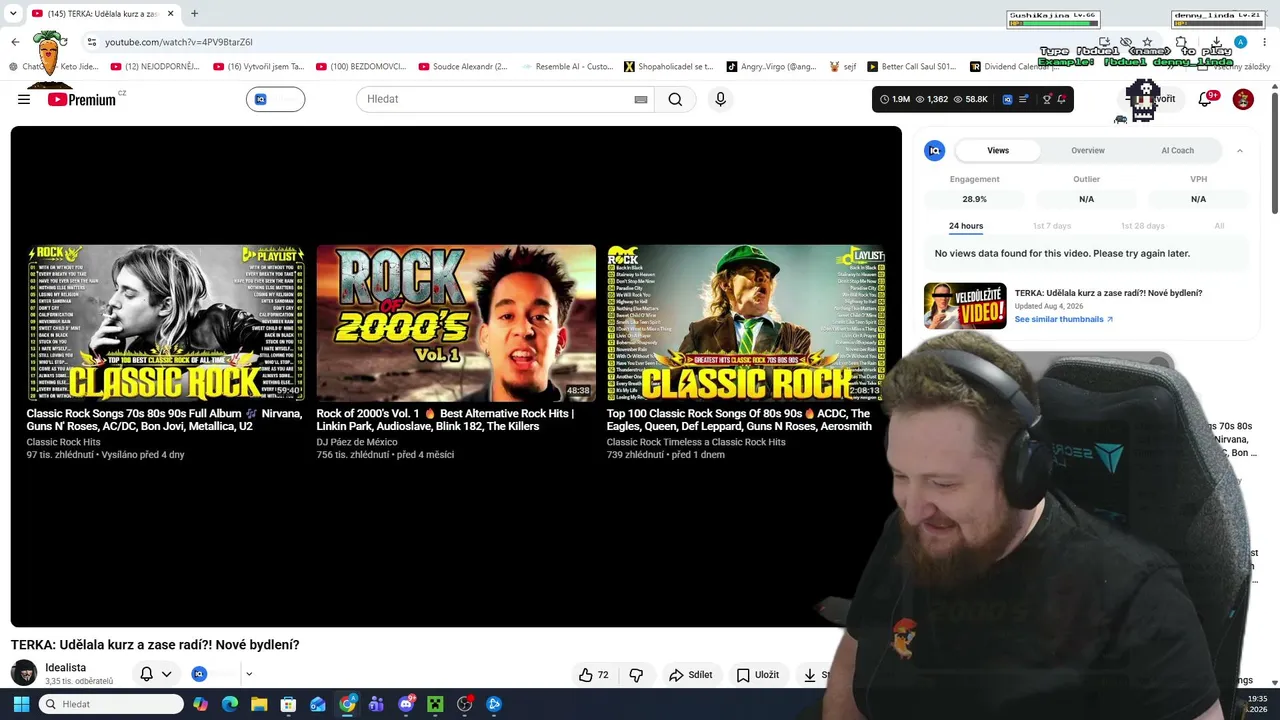
Task: Click the Engagement 28.9% value
Action: [x=974, y=199]
